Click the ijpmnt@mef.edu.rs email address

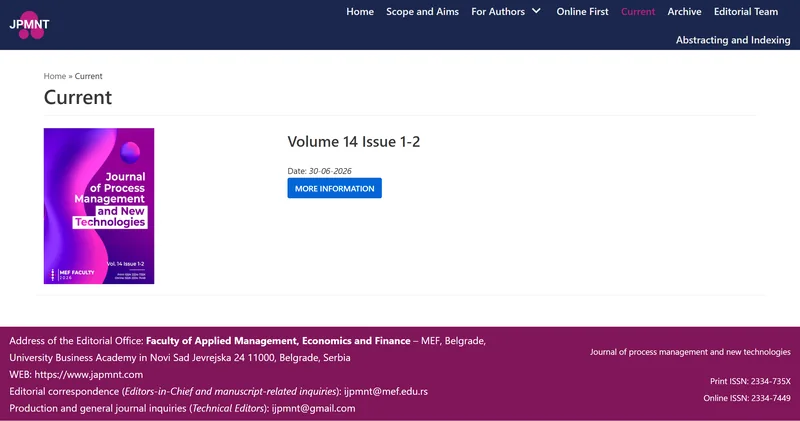point(386,391)
